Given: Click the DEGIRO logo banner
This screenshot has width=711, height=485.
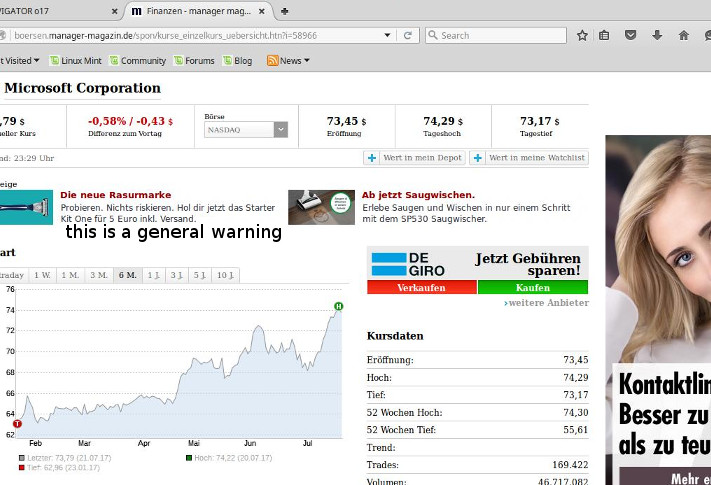Looking at the screenshot, I should (408, 265).
